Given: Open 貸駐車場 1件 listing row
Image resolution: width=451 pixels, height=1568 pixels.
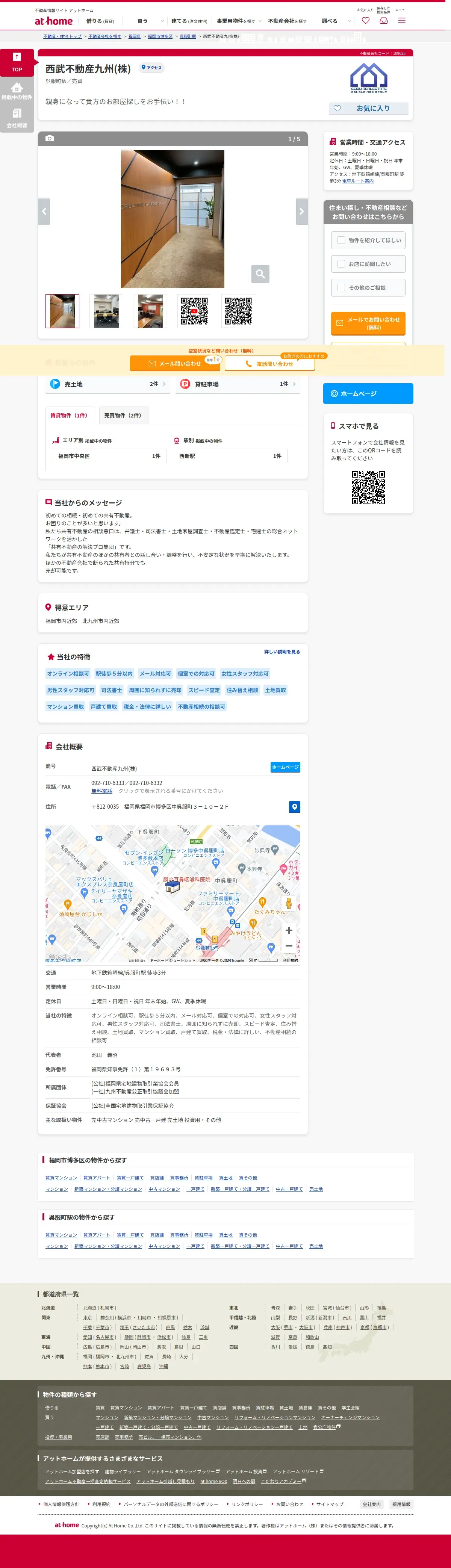Looking at the screenshot, I should (x=238, y=384).
